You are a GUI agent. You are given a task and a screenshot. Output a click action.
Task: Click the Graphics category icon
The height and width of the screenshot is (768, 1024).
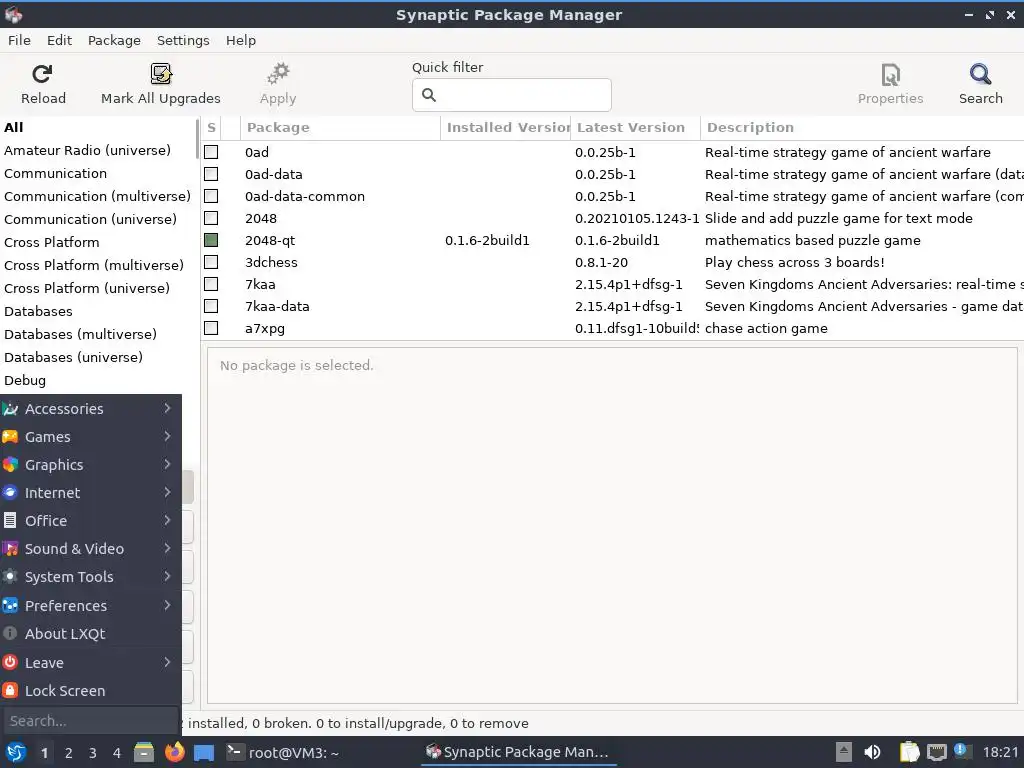10,465
